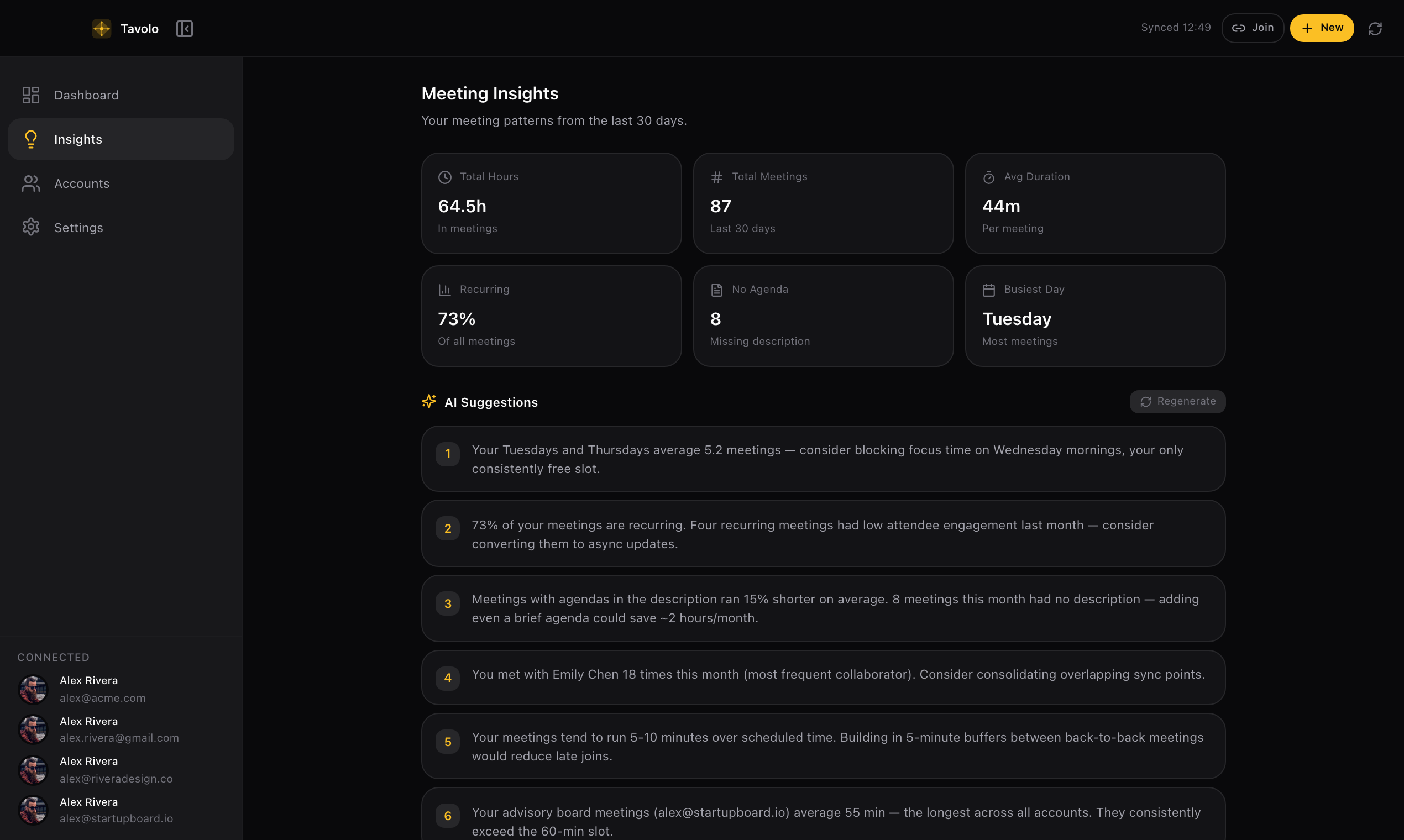Click the clock icon on Total Hours card
The width and height of the screenshot is (1404, 840).
pos(445,177)
